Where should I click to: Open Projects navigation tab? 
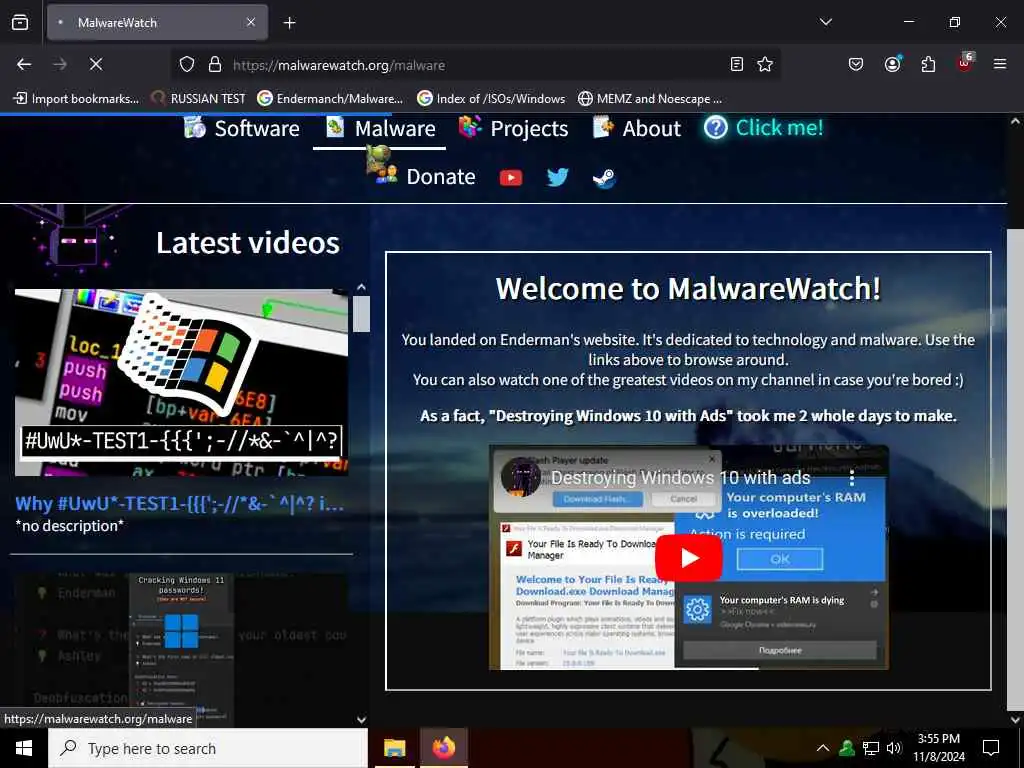pos(513,128)
